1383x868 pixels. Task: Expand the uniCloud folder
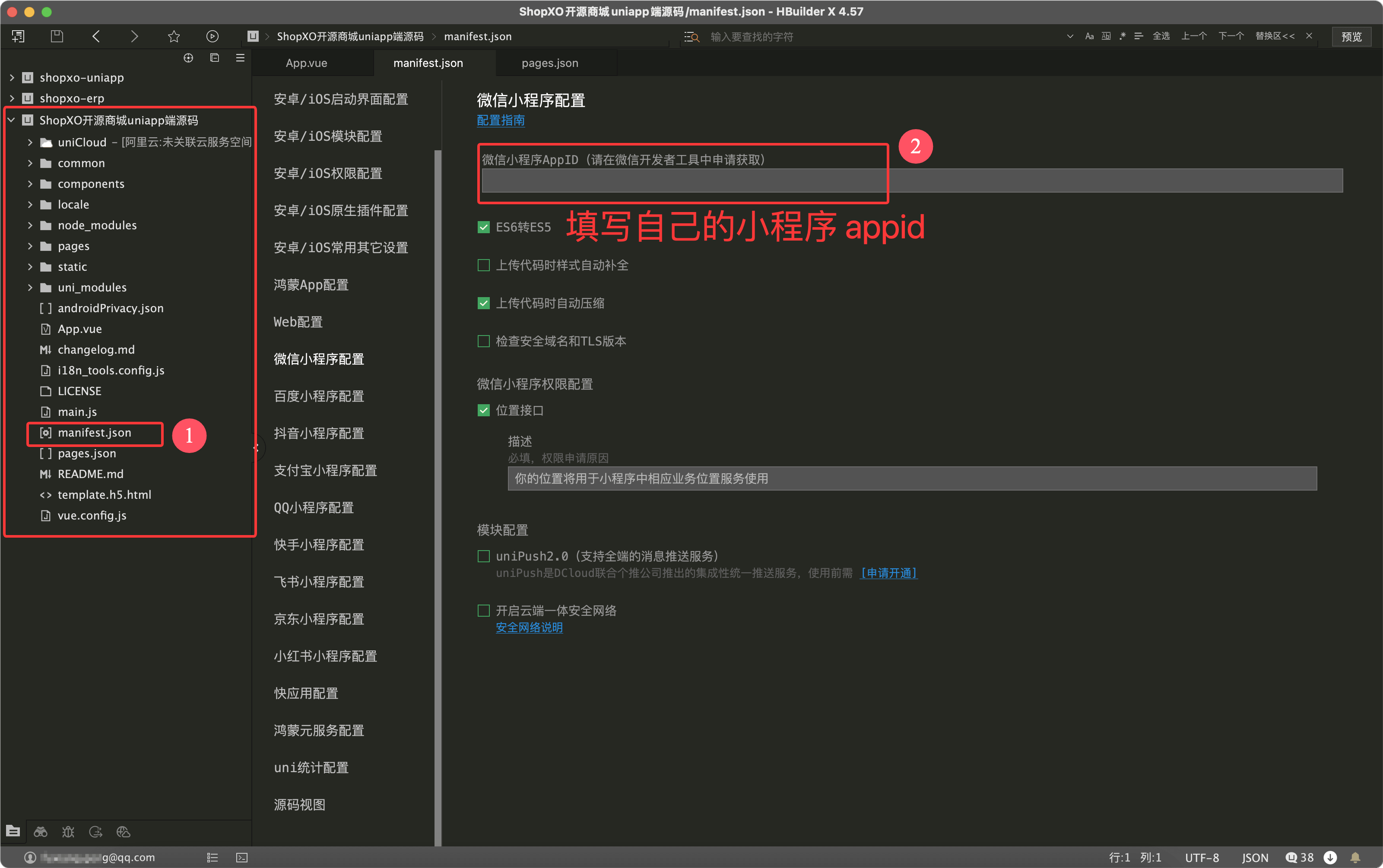click(30, 142)
